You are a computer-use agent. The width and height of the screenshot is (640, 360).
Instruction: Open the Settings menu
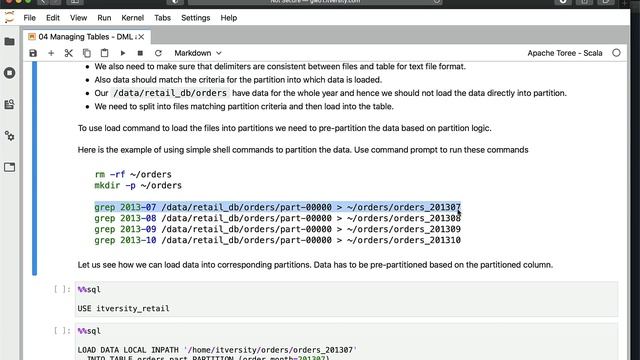coord(196,18)
